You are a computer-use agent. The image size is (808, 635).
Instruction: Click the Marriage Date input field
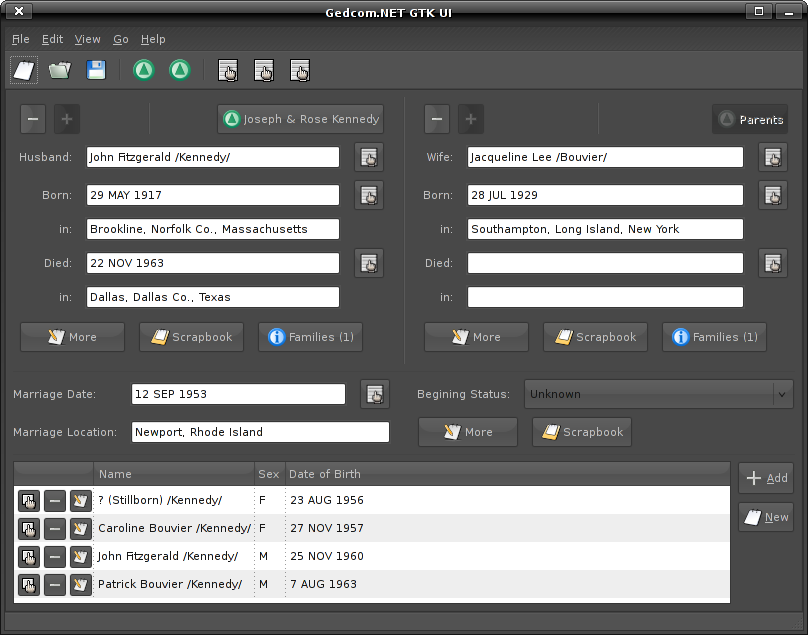238,394
